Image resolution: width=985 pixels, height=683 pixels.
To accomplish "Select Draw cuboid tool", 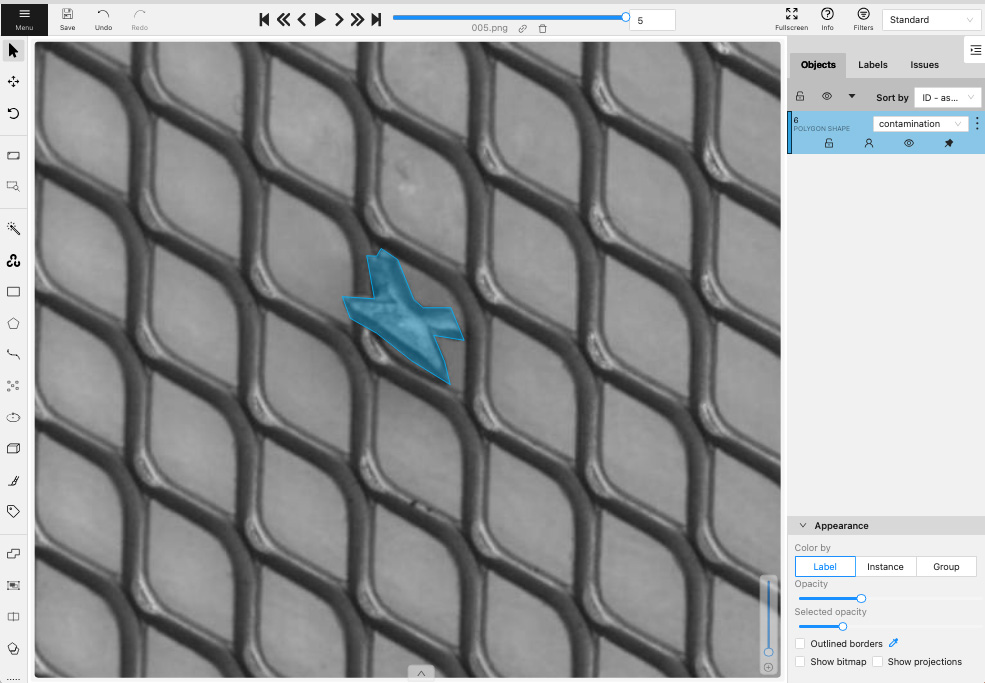I will click(x=13, y=449).
